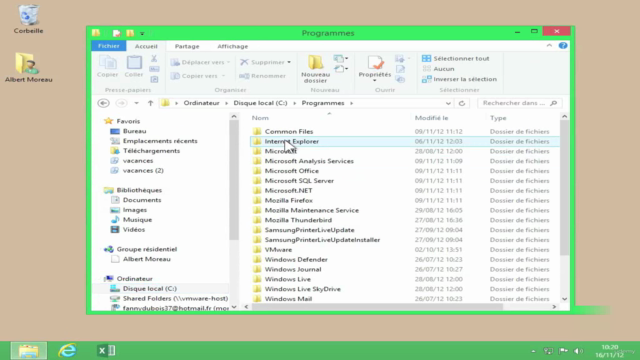
Task: Open the Vidéos library
Action: pyautogui.click(x=133, y=229)
